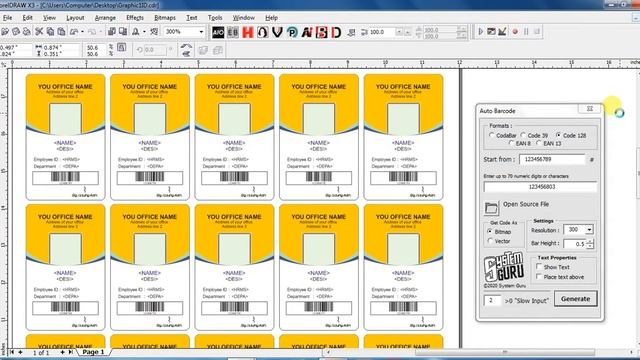The height and width of the screenshot is (360, 640).
Task: Click the rotation angle 0.0 field
Action: [155, 50]
